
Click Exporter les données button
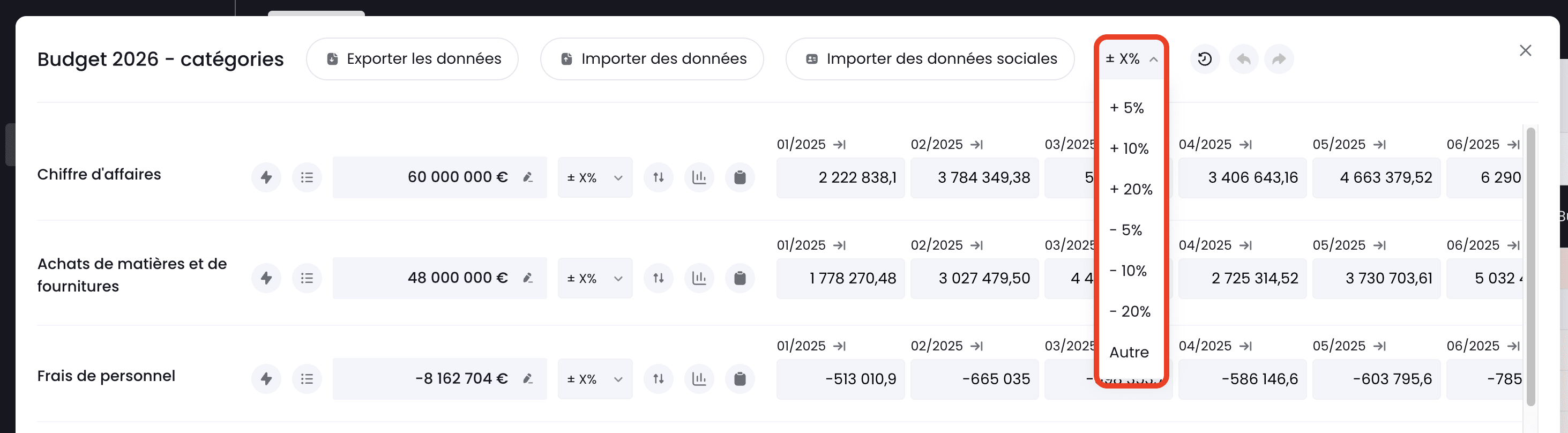click(x=413, y=59)
